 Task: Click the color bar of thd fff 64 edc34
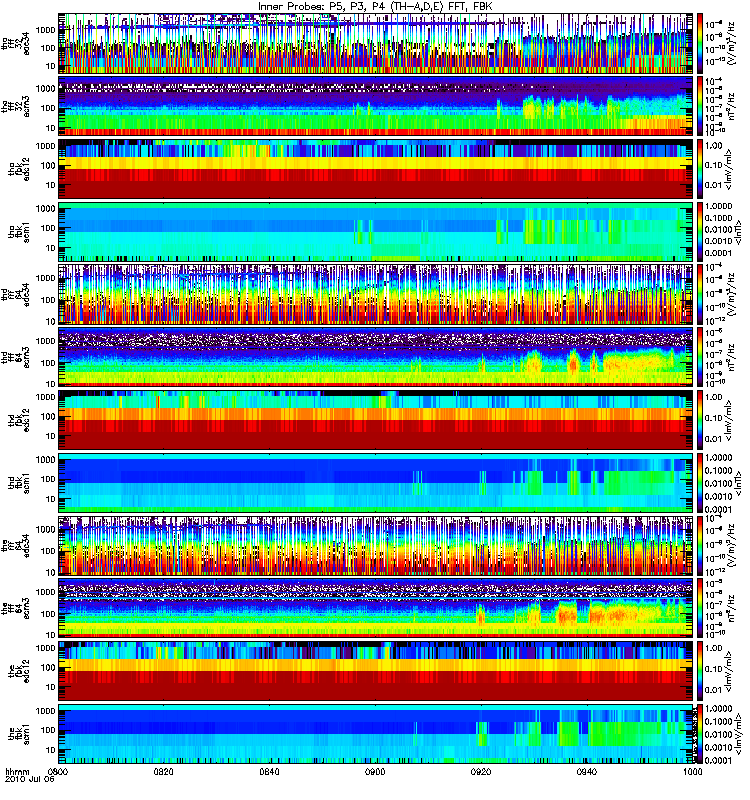click(700, 294)
